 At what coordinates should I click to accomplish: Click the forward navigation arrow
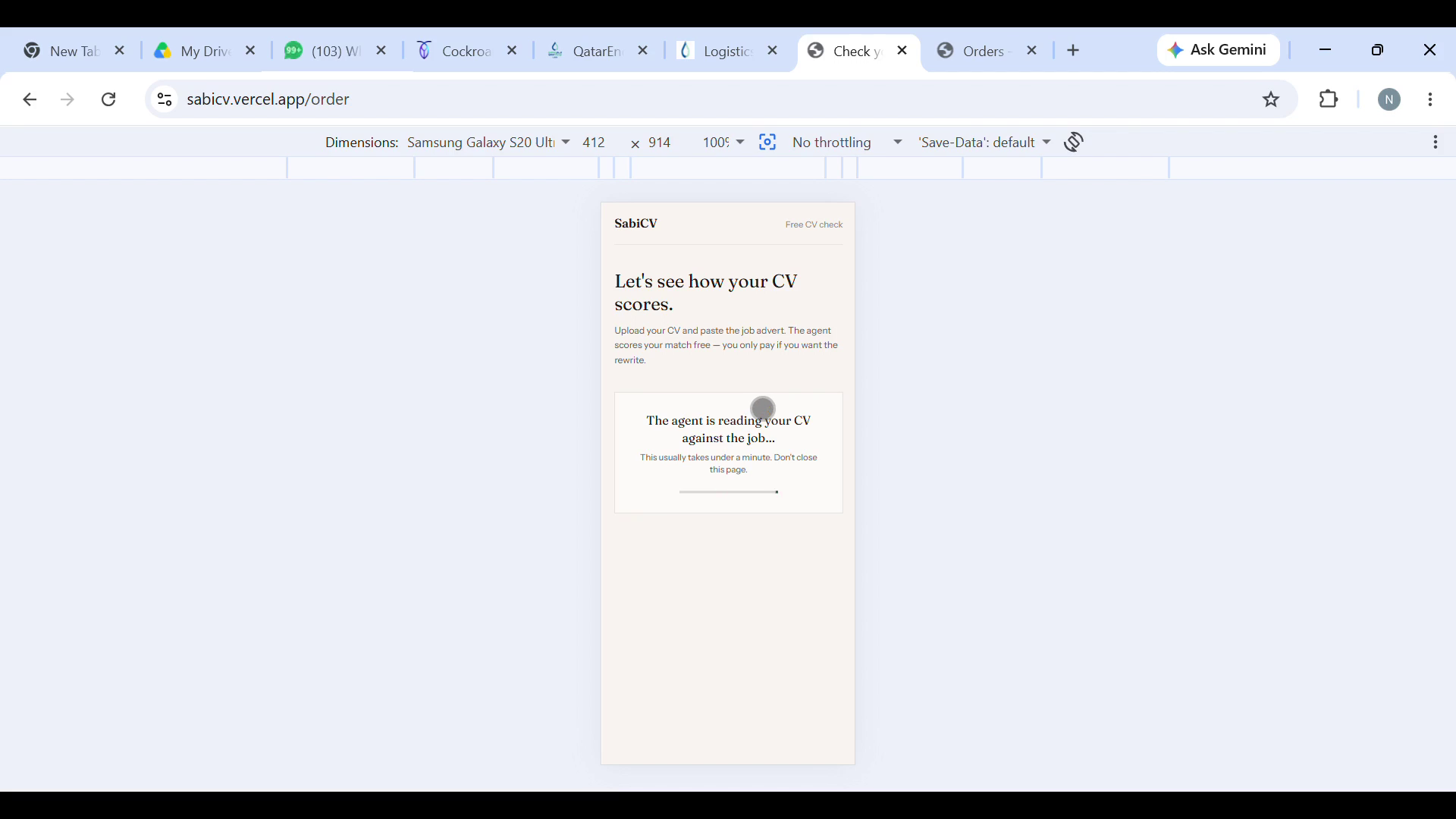coord(67,99)
